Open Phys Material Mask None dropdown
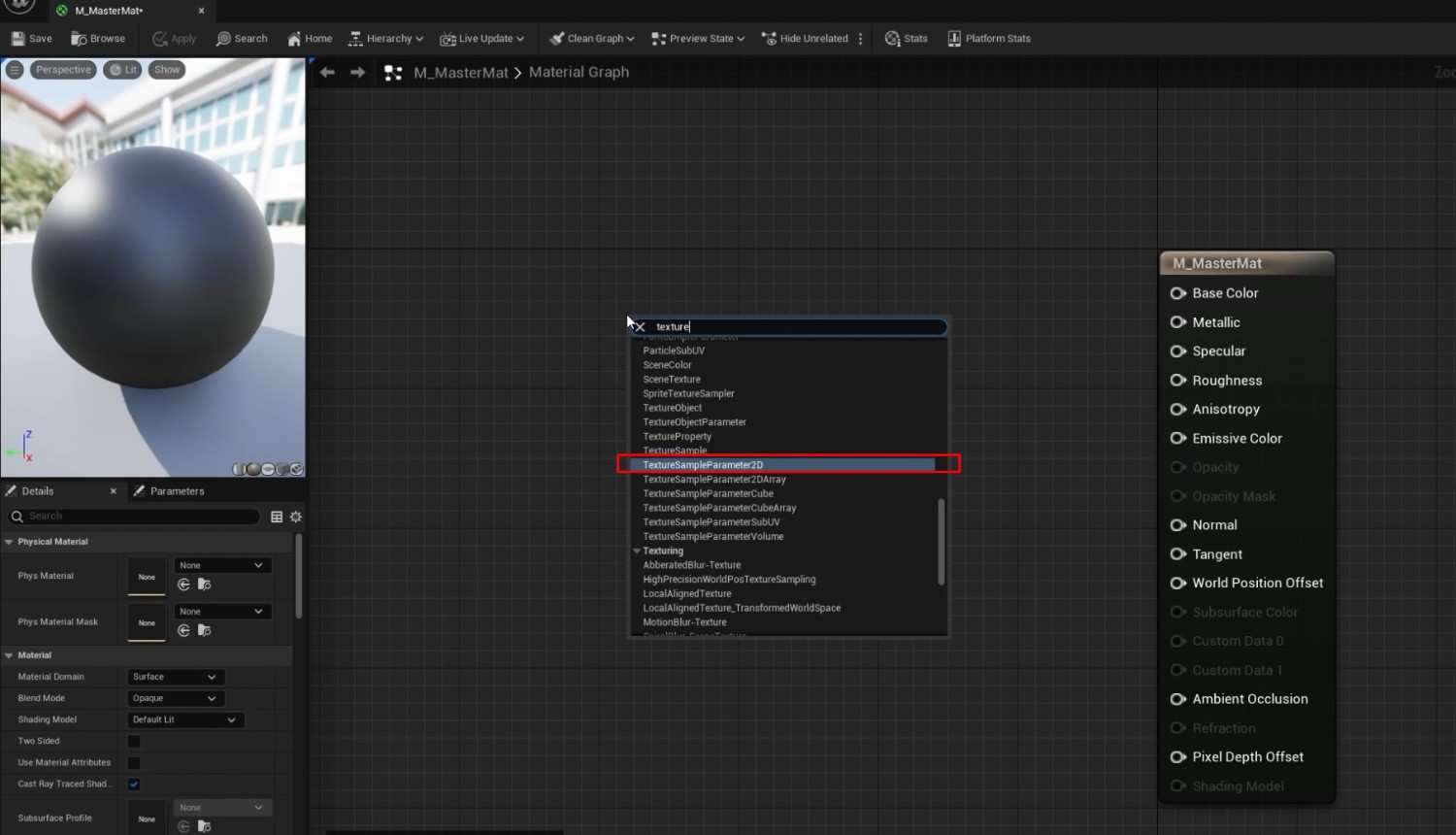The height and width of the screenshot is (835, 1456). click(x=222, y=612)
